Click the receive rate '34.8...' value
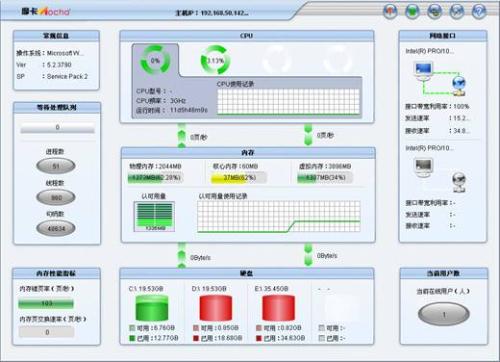Image resolution: width=500 pixels, height=362 pixels. click(x=461, y=131)
